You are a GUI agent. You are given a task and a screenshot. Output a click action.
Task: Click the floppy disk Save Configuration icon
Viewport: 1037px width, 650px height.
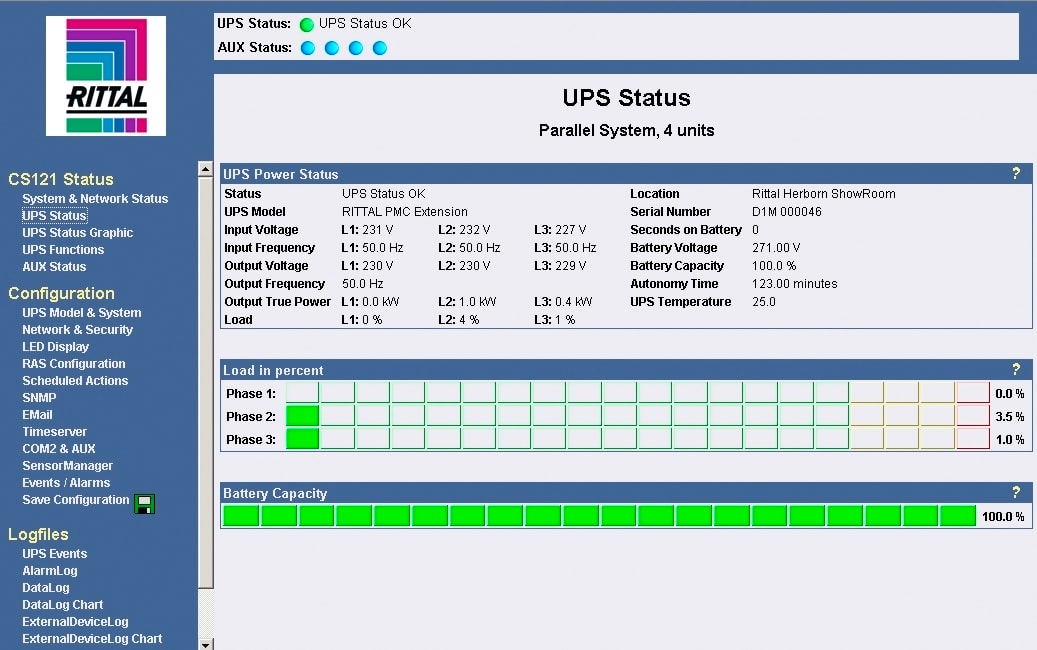coord(144,504)
